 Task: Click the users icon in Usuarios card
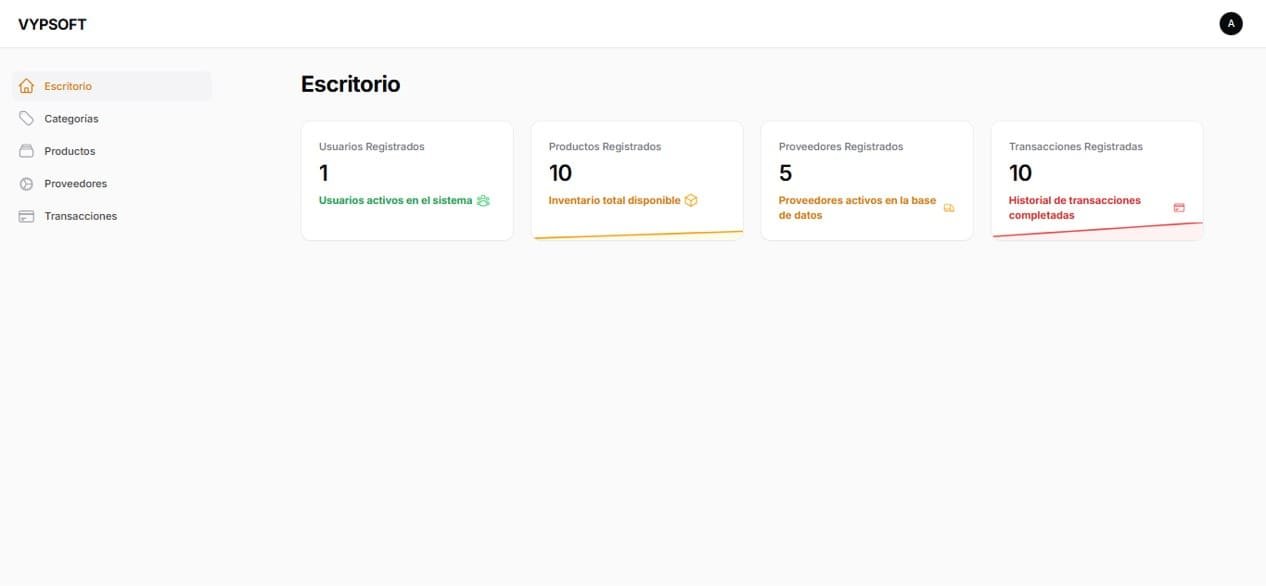click(x=483, y=201)
